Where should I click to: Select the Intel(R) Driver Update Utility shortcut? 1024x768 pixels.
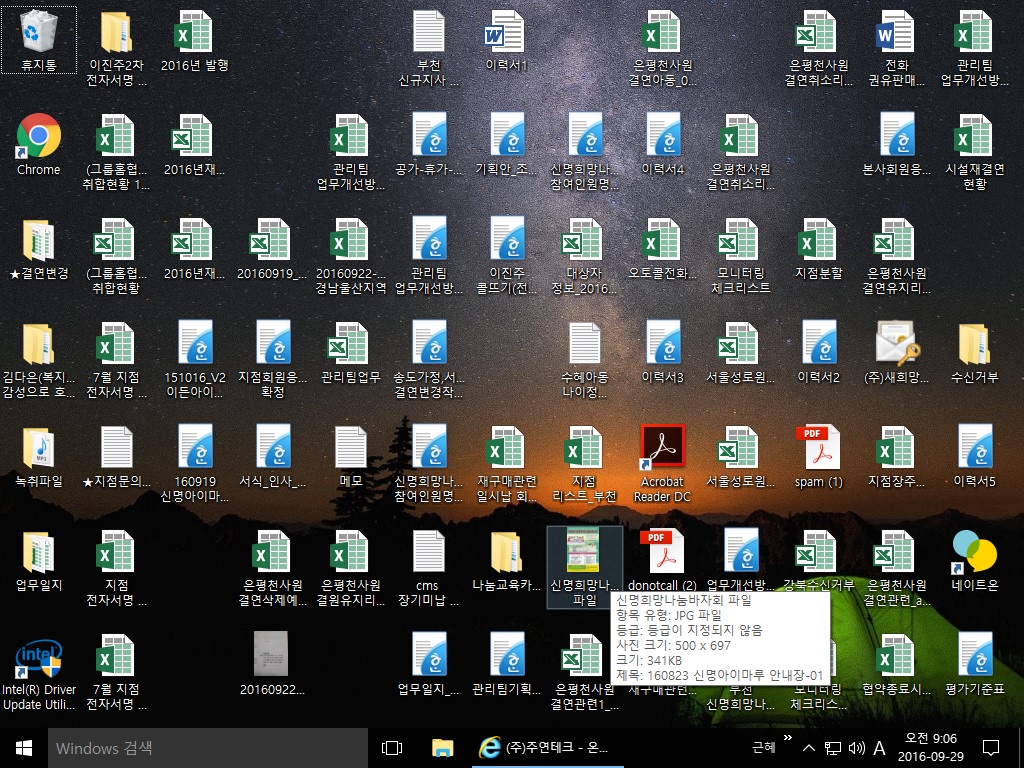39,673
